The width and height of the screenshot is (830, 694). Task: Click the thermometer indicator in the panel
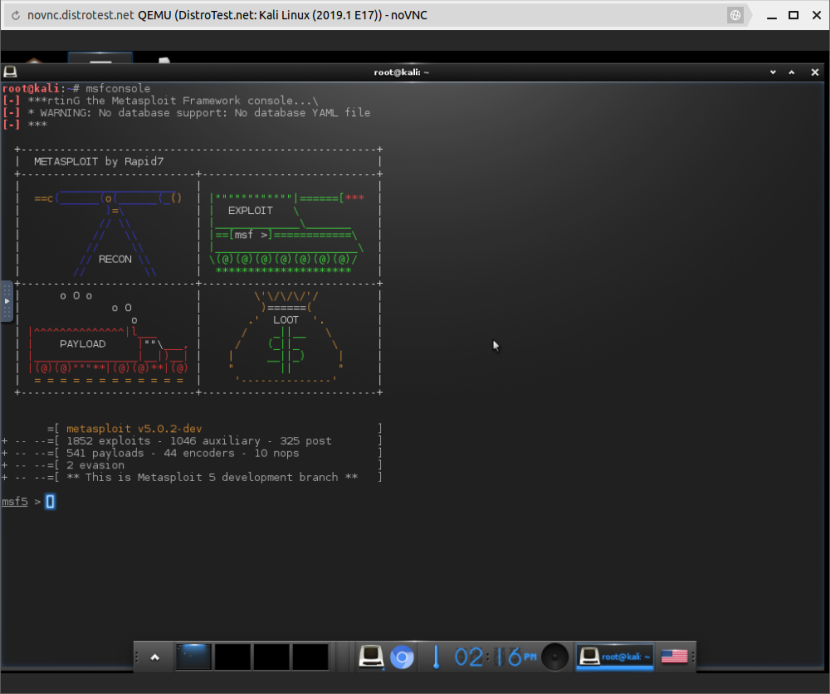pyautogui.click(x=436, y=657)
